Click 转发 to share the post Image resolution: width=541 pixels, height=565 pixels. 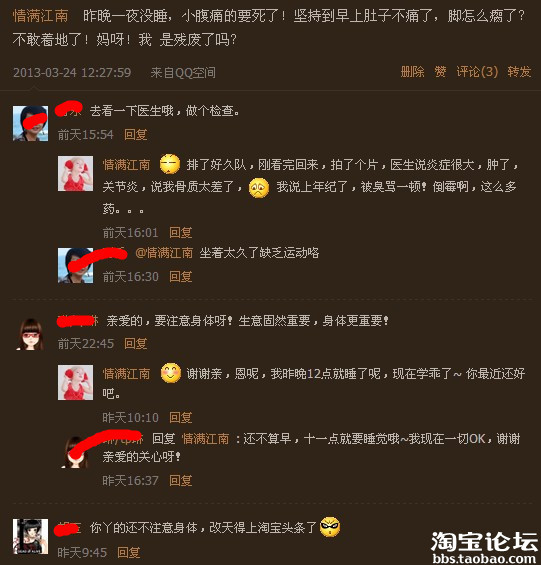(x=519, y=72)
